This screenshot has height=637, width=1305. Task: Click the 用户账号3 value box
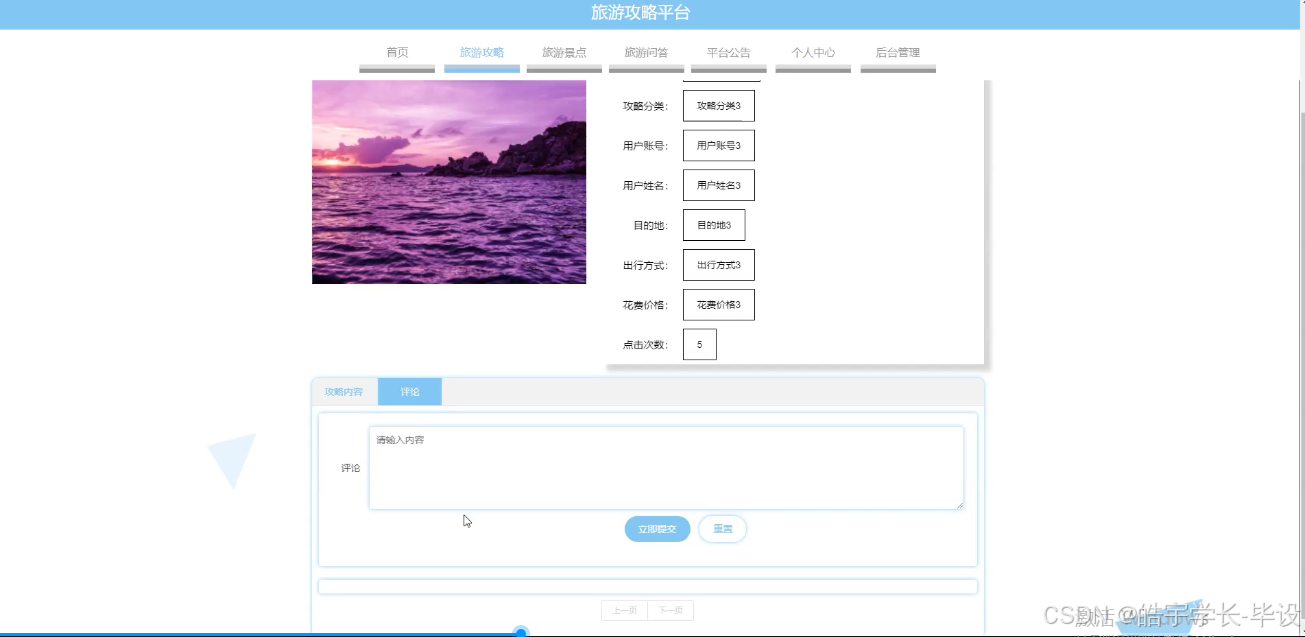point(719,146)
